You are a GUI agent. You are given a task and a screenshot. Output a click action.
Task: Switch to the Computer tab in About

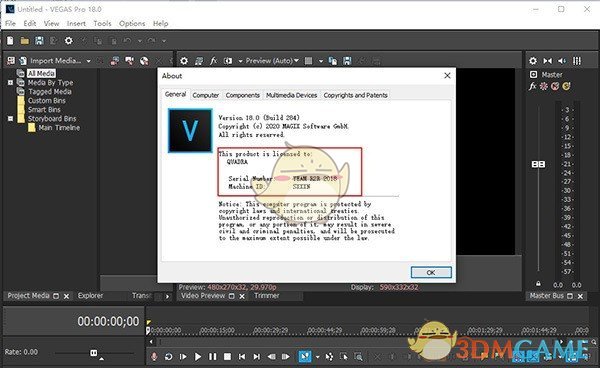(x=205, y=95)
